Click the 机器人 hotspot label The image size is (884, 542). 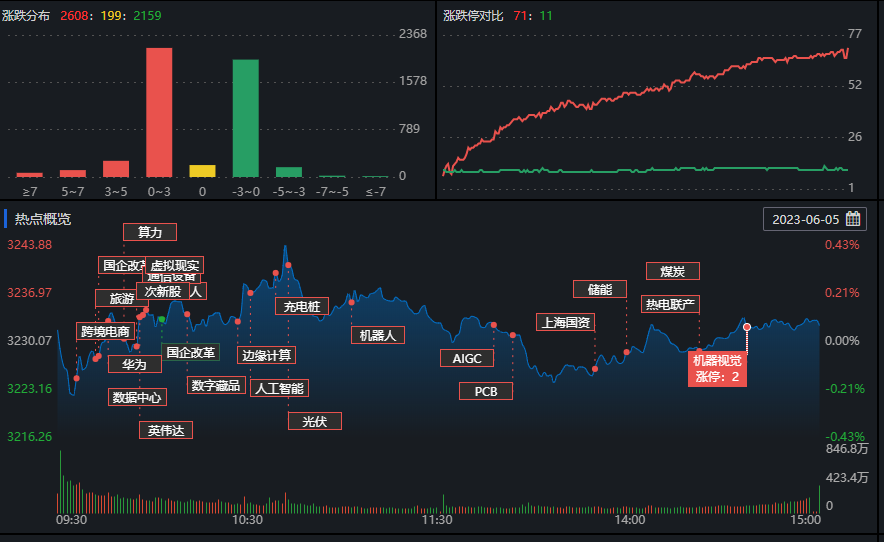tap(377, 335)
